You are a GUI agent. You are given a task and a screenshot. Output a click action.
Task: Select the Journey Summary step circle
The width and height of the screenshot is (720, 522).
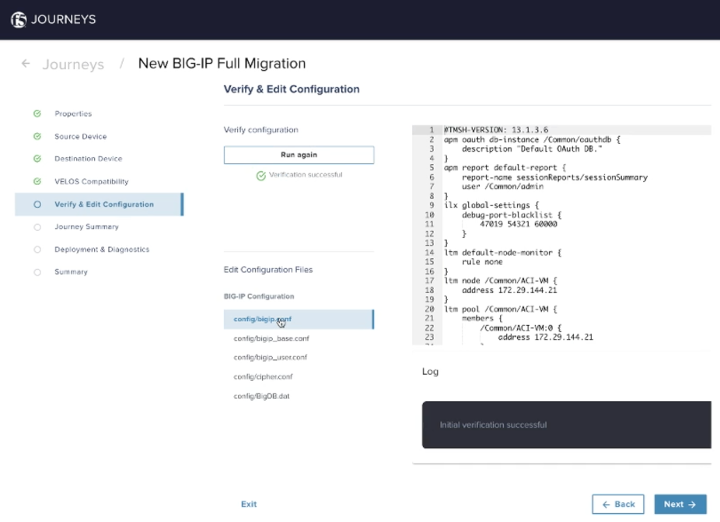tap(37, 227)
